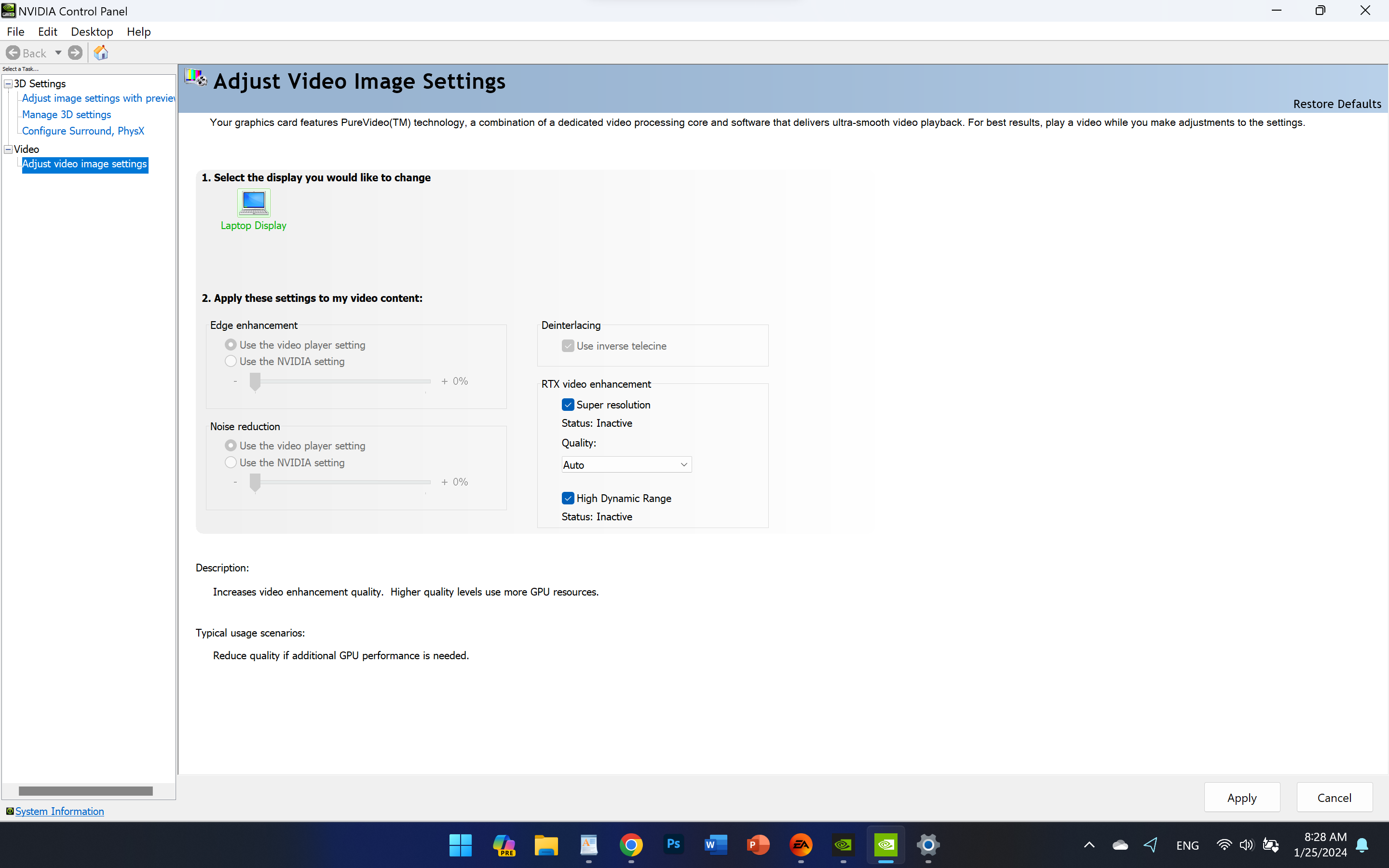
Task: Show hidden system tray icons
Action: (1089, 845)
